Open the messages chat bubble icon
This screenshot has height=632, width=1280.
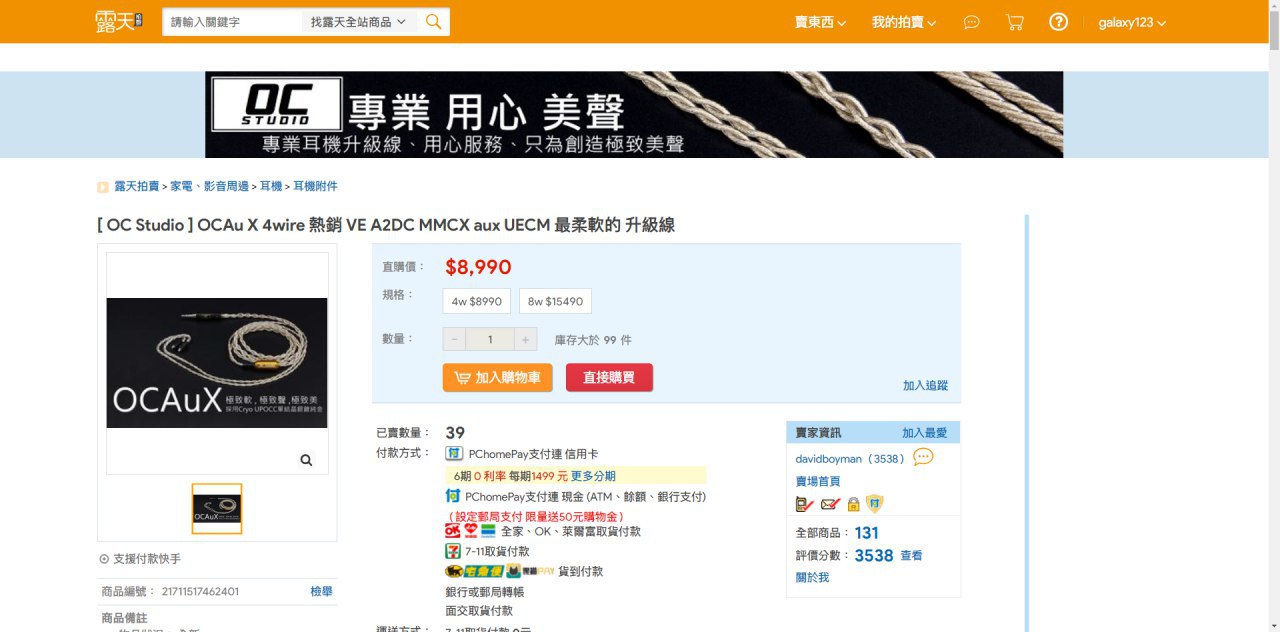(971, 22)
